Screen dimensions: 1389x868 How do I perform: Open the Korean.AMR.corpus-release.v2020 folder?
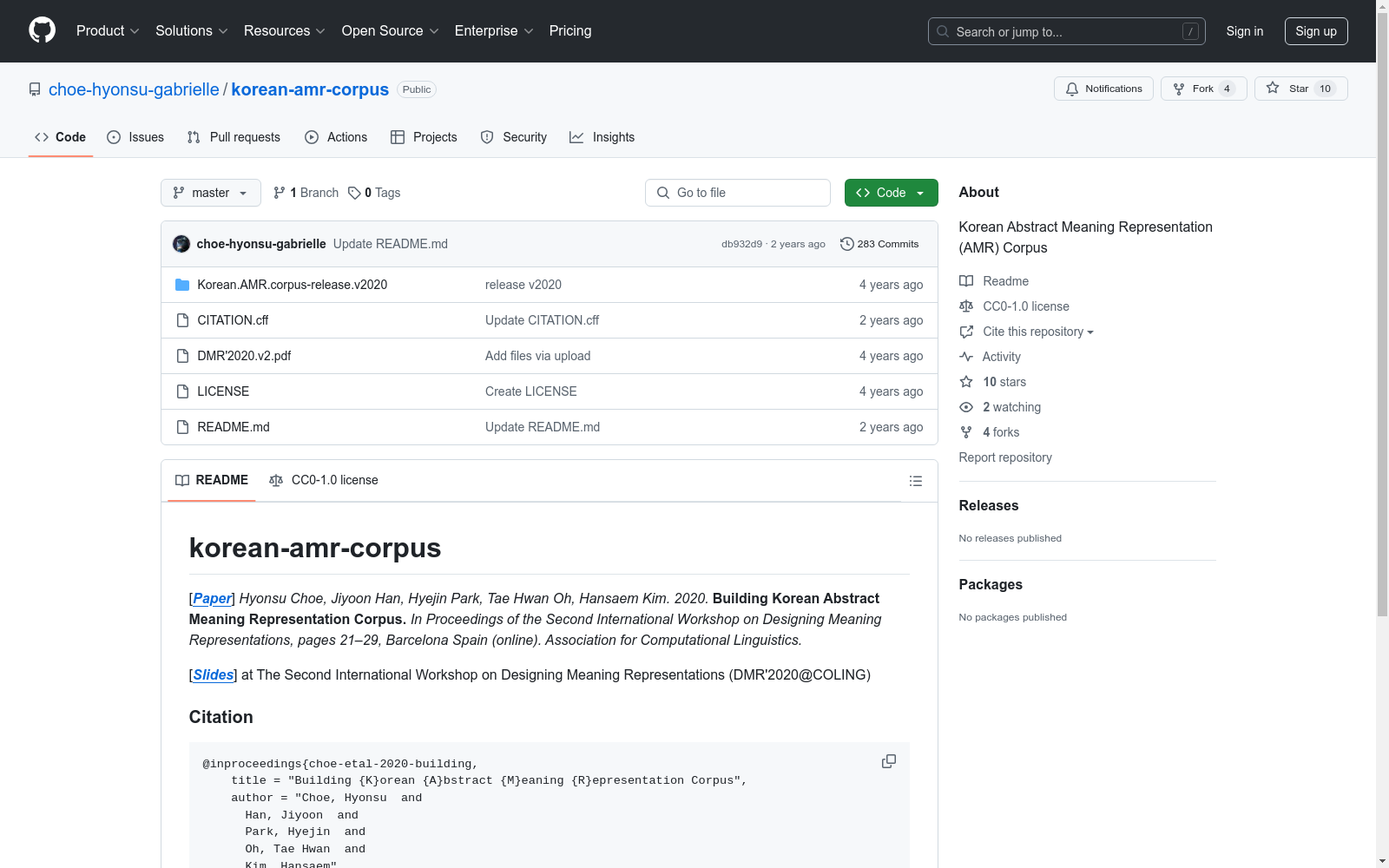292,285
